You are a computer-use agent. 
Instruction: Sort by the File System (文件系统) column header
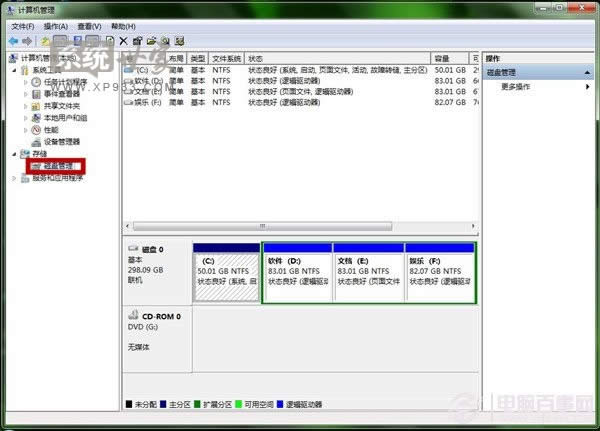click(226, 59)
